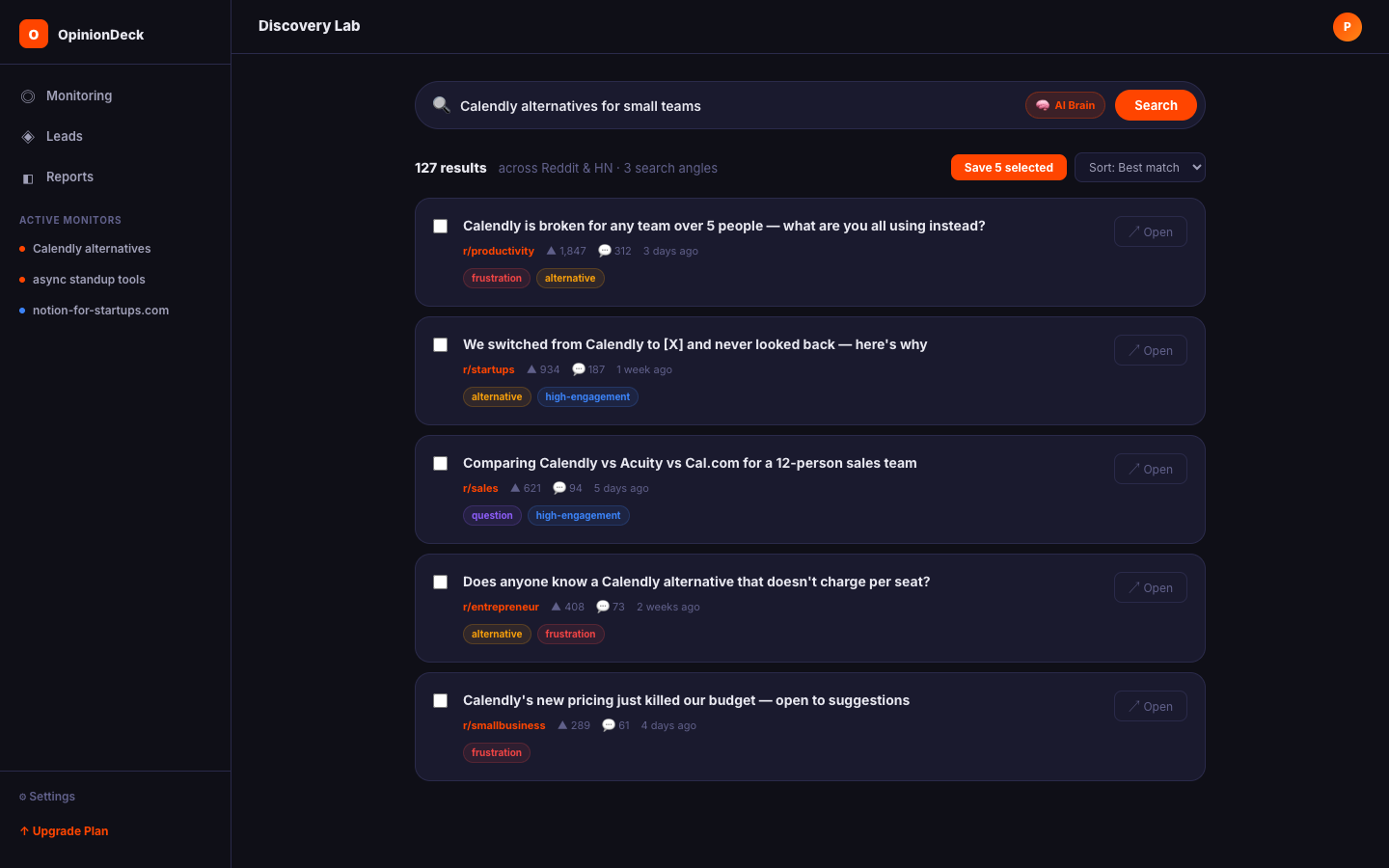The image size is (1389, 868).
Task: Select the We switched from Calendly result
Action: [440, 344]
